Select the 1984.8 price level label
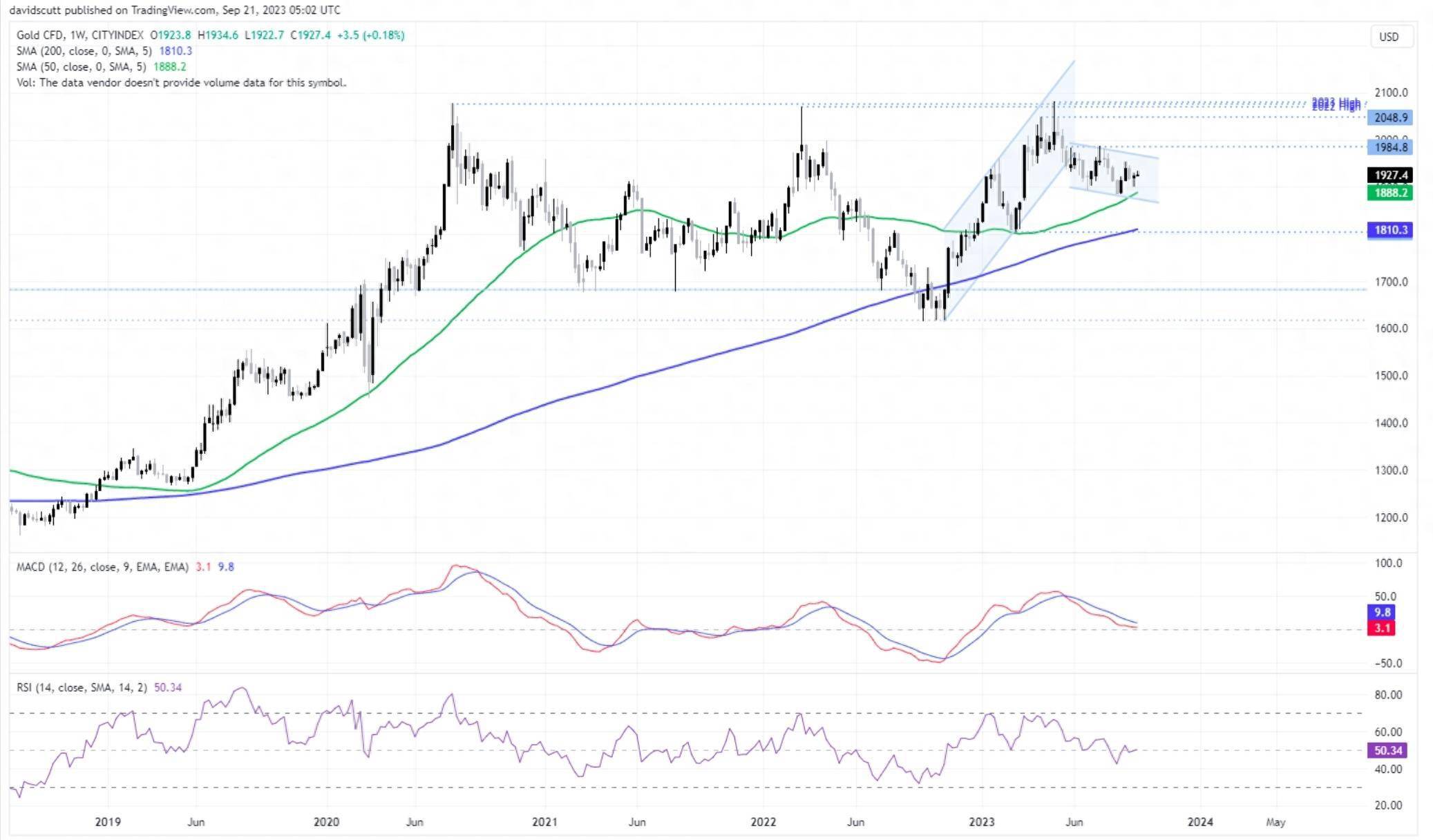 pyautogui.click(x=1390, y=146)
